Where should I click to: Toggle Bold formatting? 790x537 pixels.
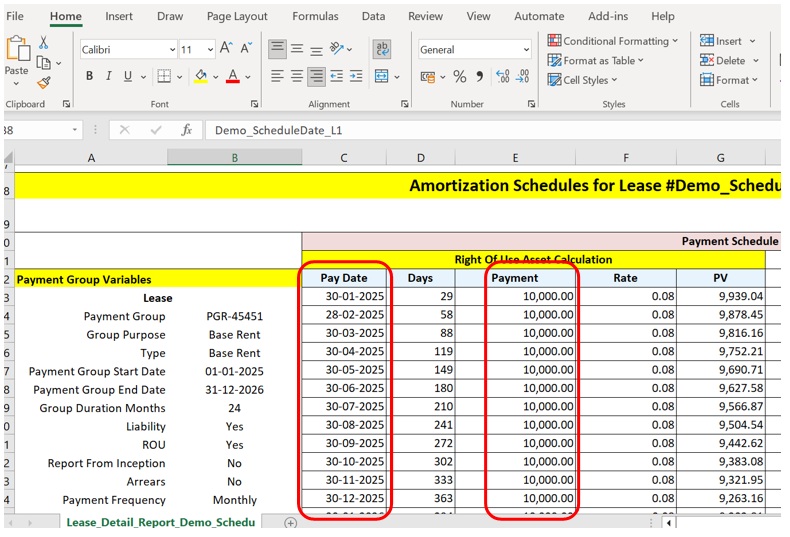89,77
